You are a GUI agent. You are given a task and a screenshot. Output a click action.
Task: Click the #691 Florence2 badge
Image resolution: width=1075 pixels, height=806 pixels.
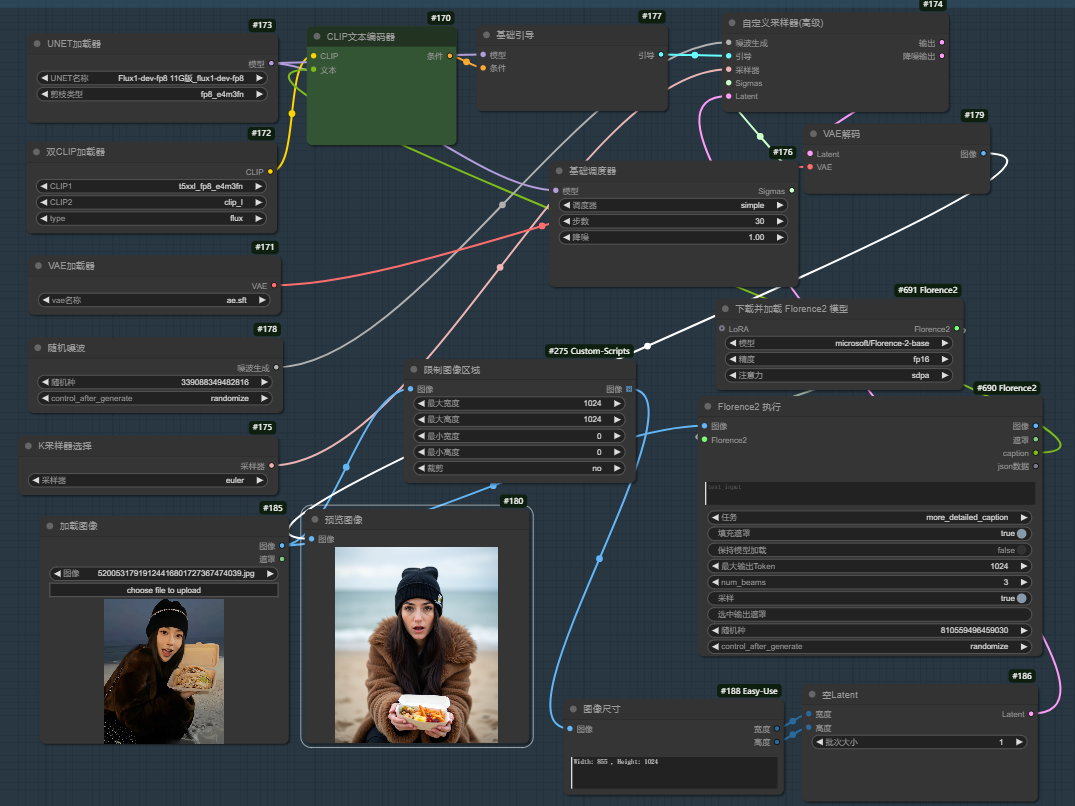(928, 290)
